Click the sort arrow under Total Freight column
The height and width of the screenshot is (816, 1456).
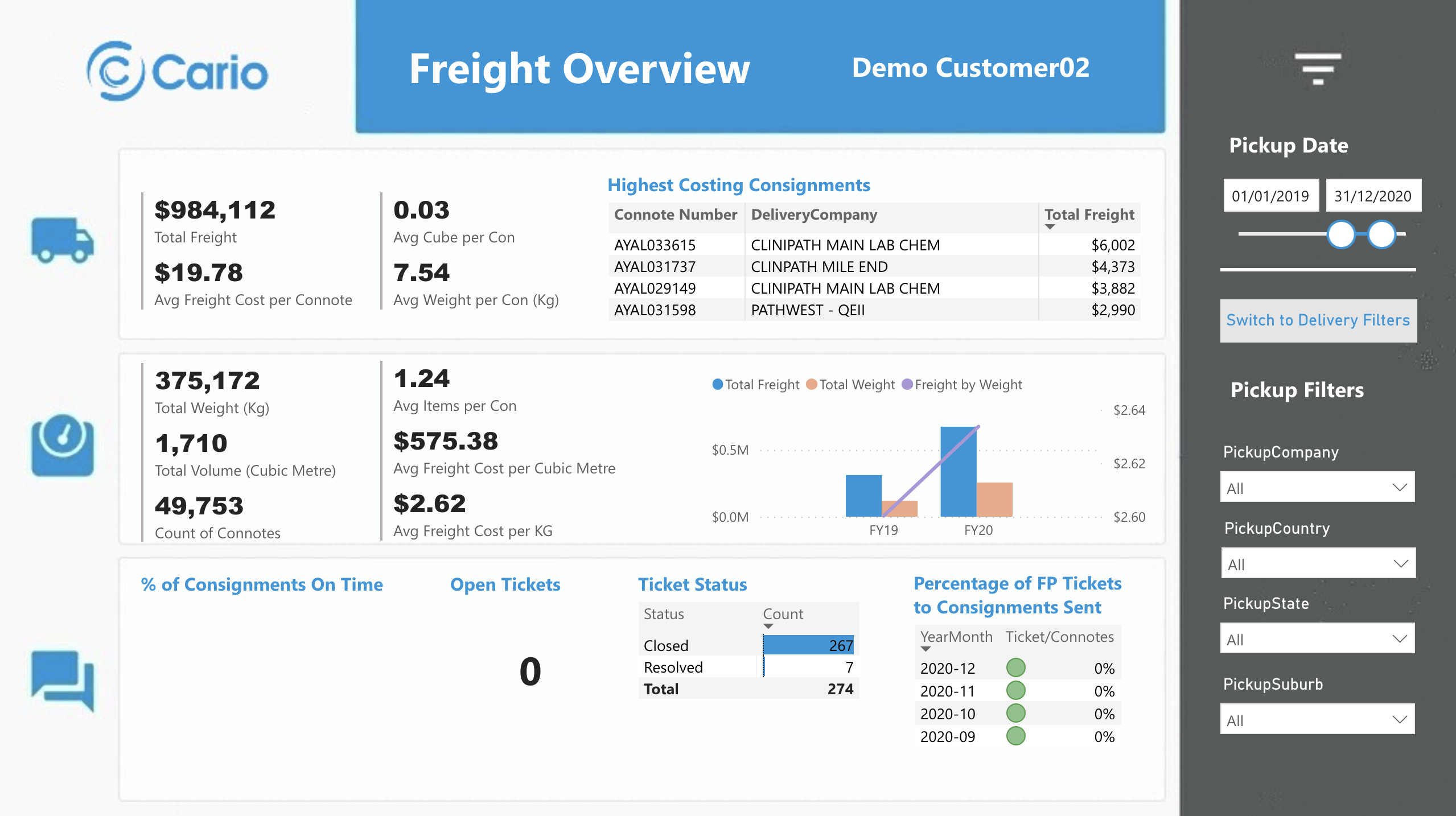[x=1050, y=227]
